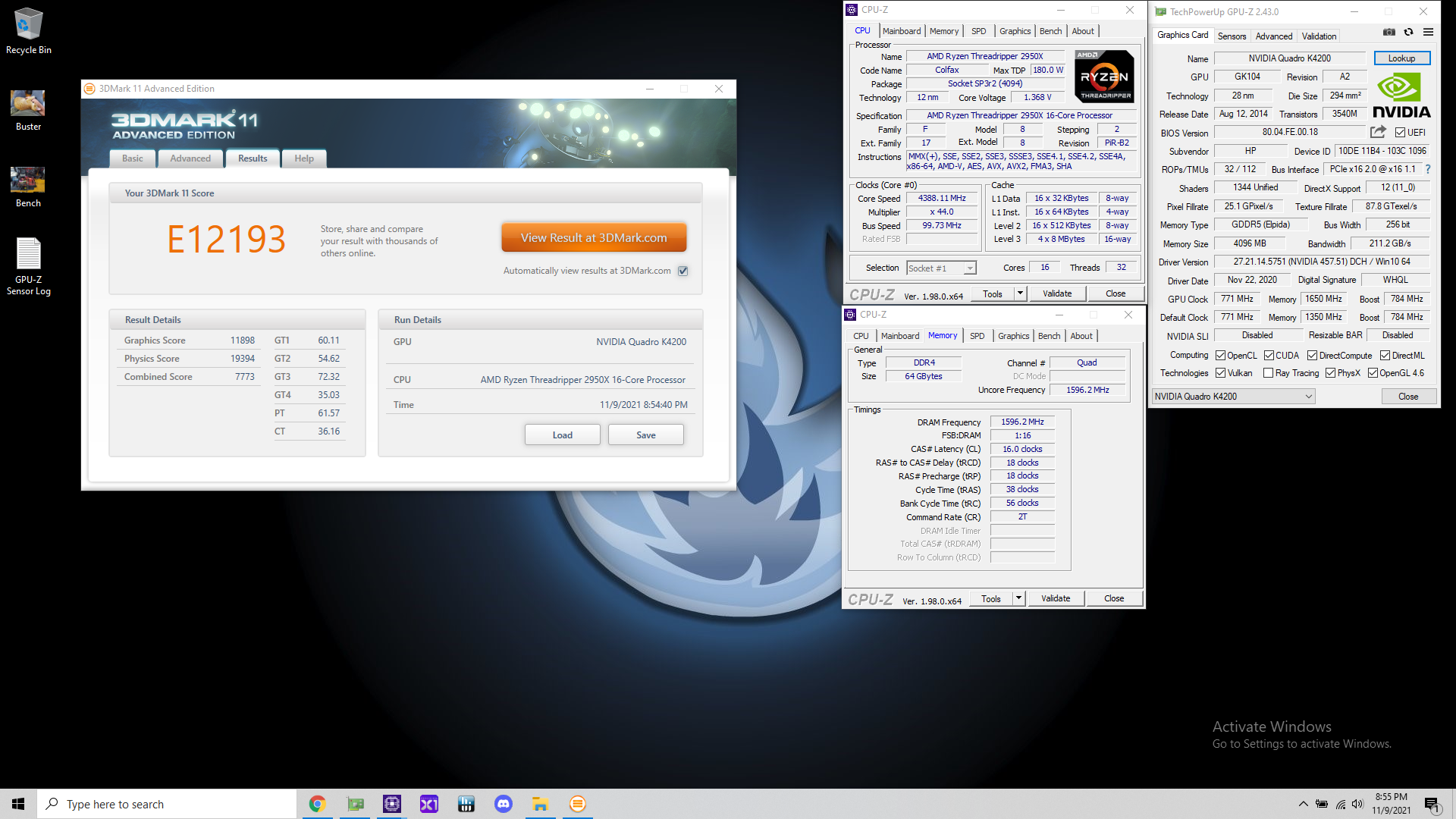This screenshot has height=819, width=1456.
Task: Click the Bus Interface question mark in GPU-Z
Action: 1428,169
